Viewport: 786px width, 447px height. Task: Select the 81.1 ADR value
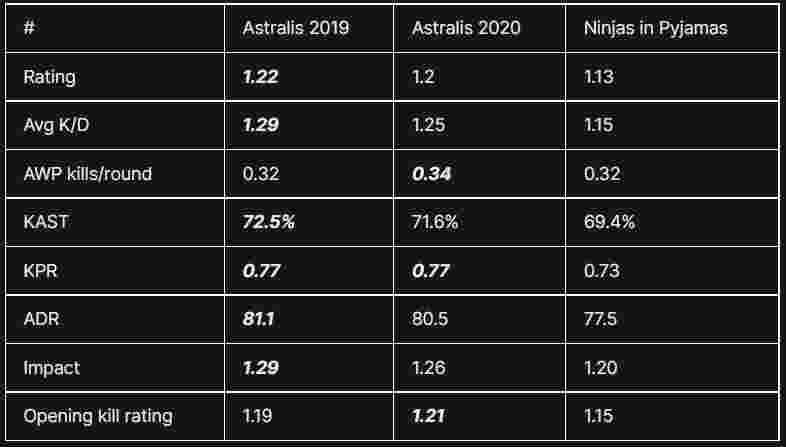pyautogui.click(x=260, y=319)
